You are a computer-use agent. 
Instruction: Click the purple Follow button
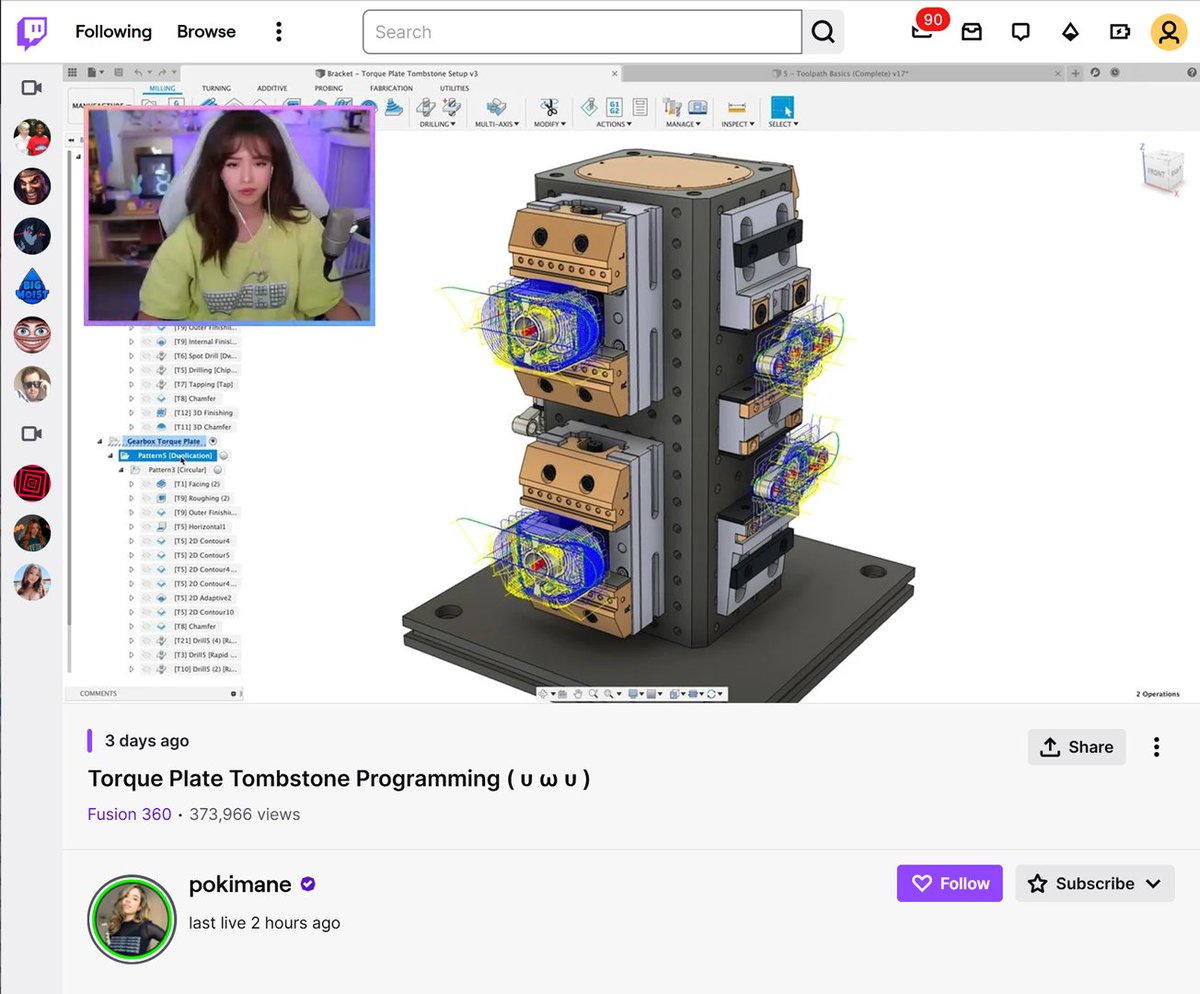point(950,883)
